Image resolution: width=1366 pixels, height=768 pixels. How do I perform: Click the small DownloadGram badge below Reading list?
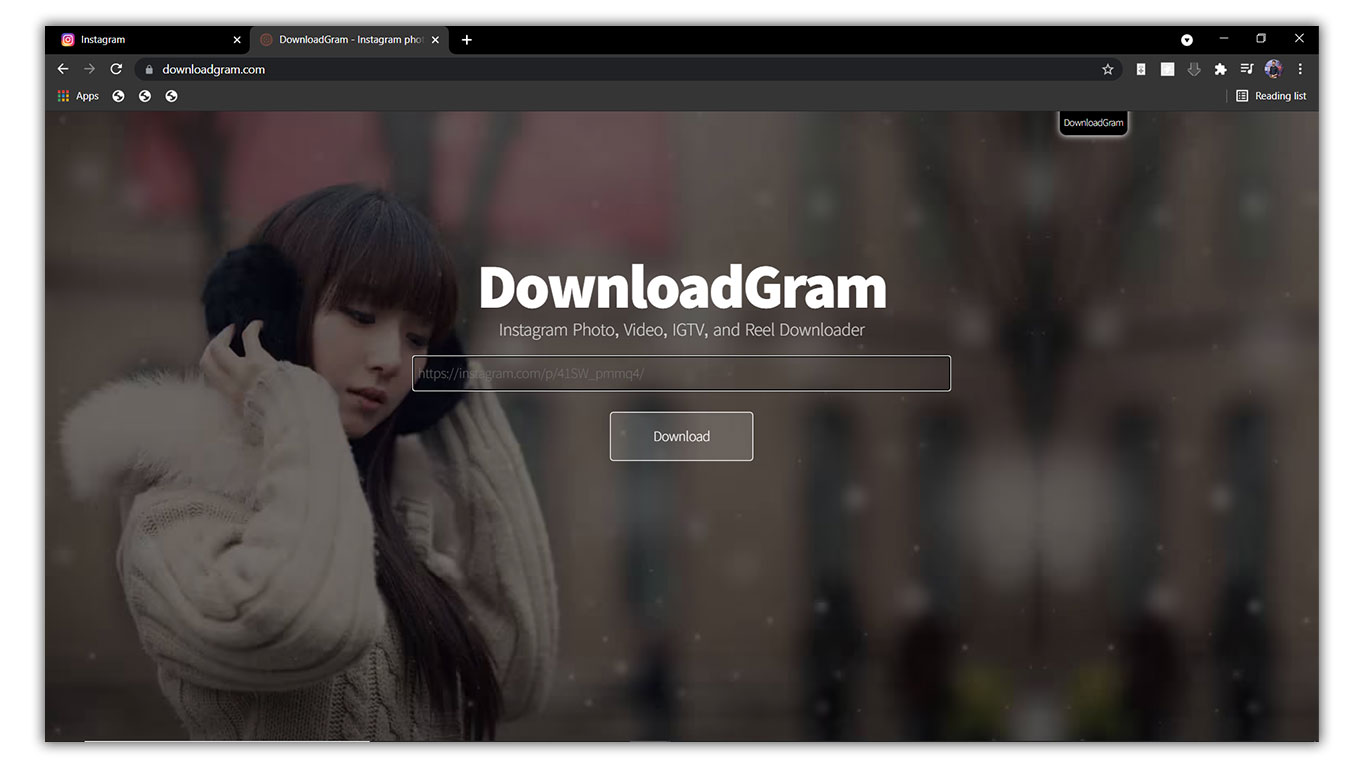click(x=1093, y=123)
